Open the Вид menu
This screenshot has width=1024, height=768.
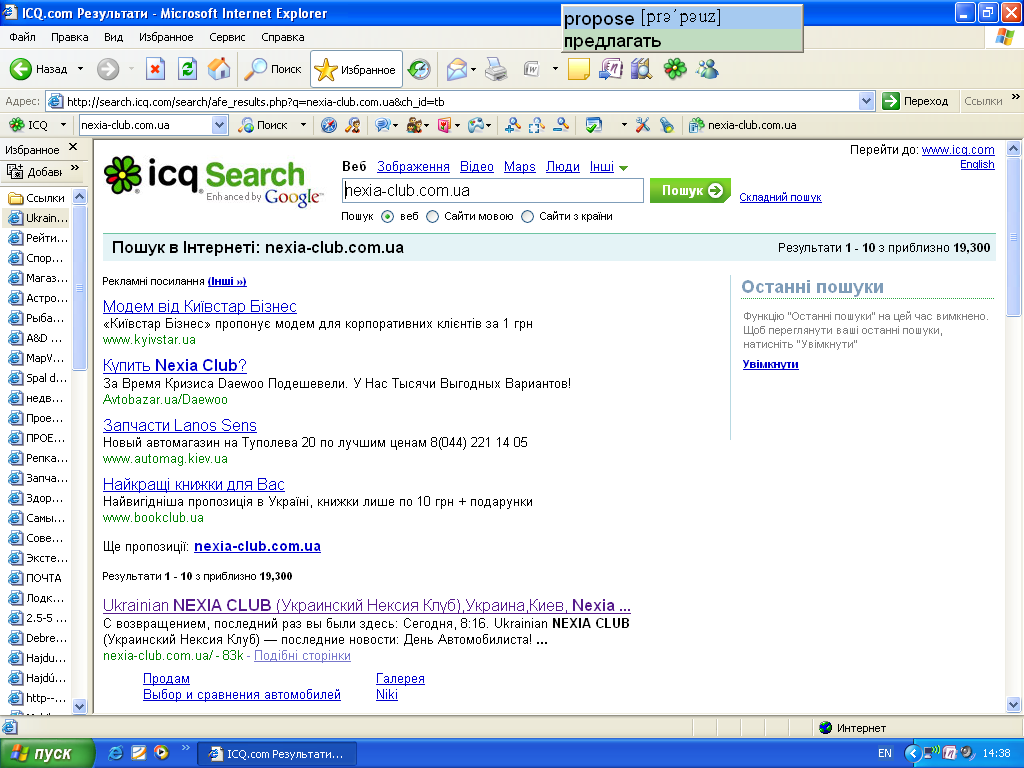113,37
